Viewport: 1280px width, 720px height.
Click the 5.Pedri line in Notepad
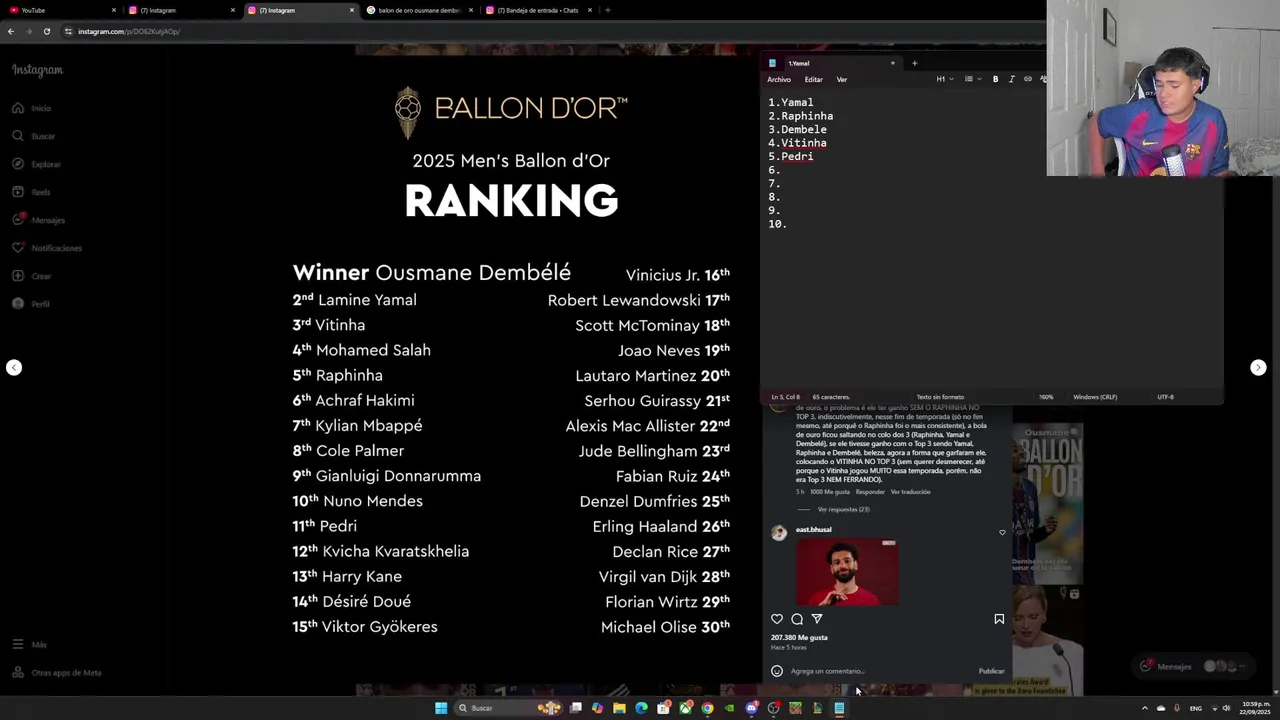(791, 156)
